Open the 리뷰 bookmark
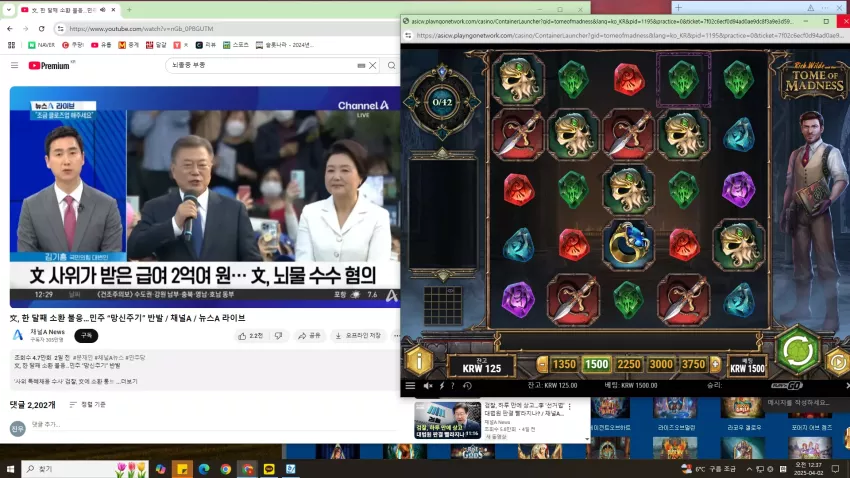The image size is (850, 478). (x=205, y=45)
